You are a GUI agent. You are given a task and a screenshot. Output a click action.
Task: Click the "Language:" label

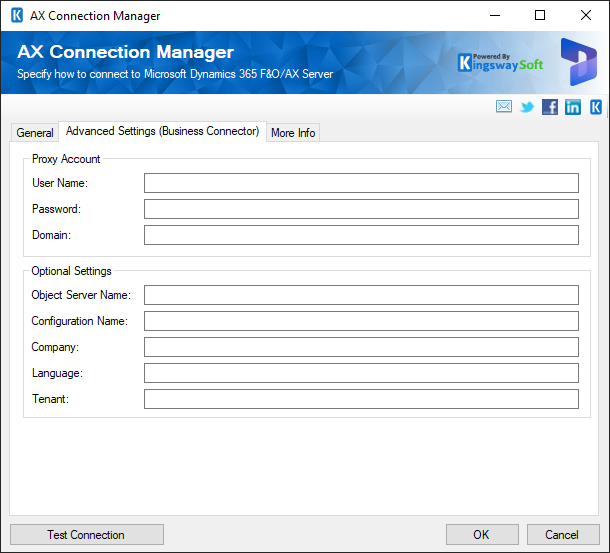click(57, 373)
